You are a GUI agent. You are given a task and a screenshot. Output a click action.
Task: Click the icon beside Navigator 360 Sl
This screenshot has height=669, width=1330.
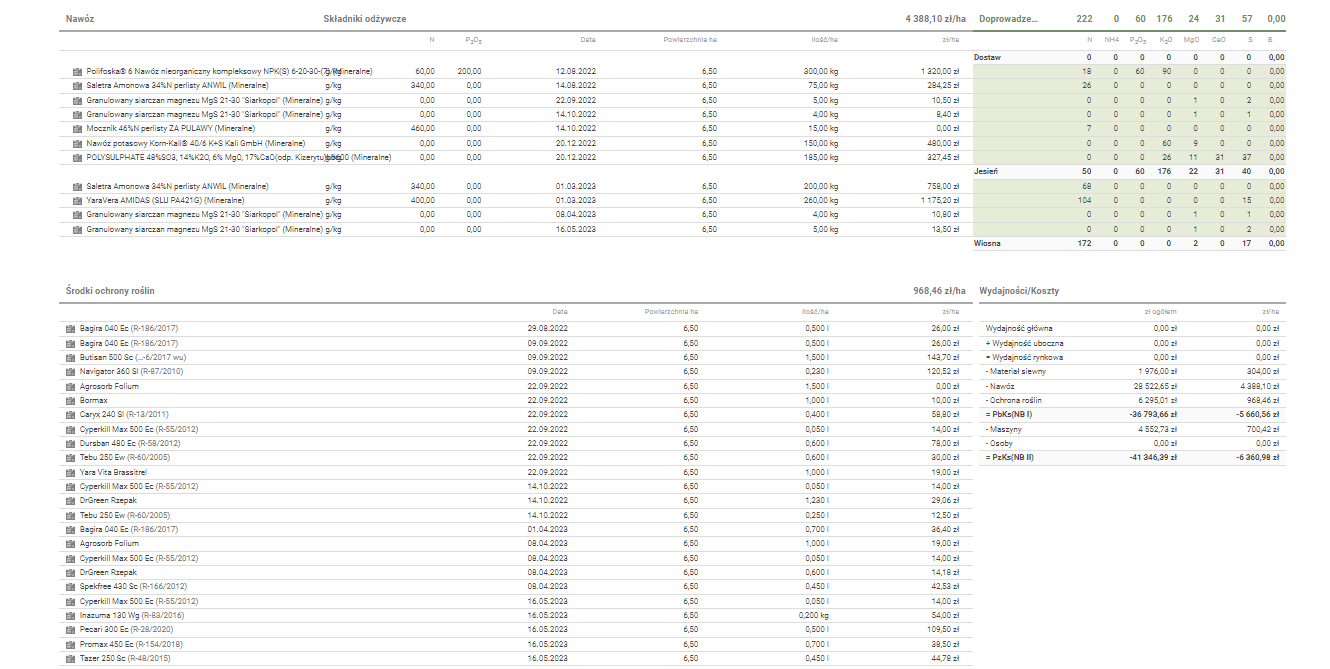(x=70, y=371)
